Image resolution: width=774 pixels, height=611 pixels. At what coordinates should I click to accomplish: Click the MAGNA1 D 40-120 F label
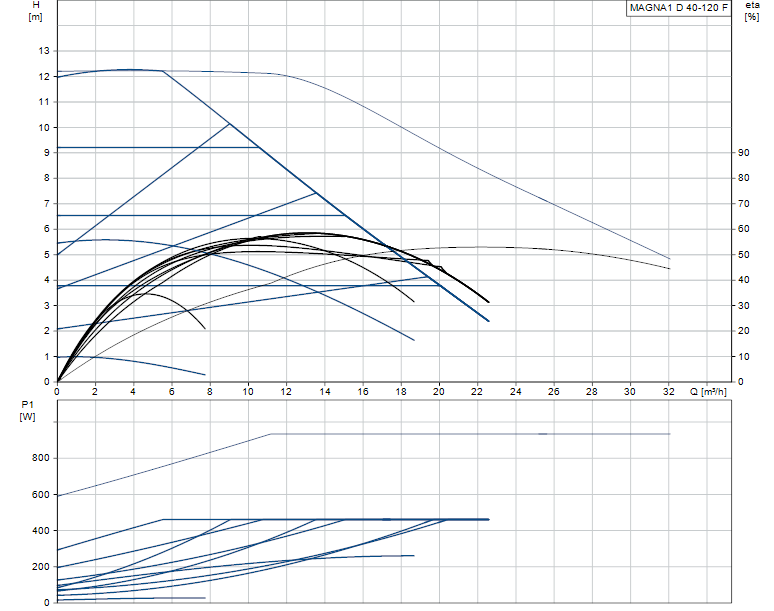click(678, 8)
